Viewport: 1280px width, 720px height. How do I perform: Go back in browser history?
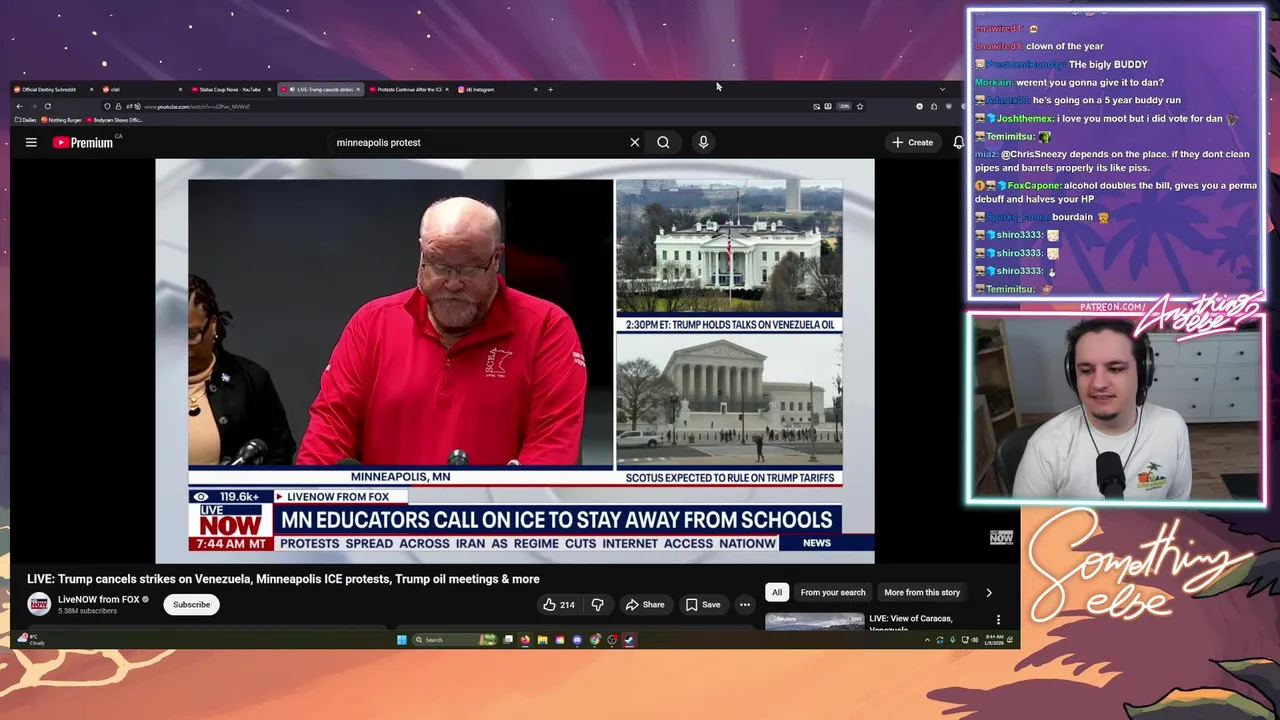19,106
